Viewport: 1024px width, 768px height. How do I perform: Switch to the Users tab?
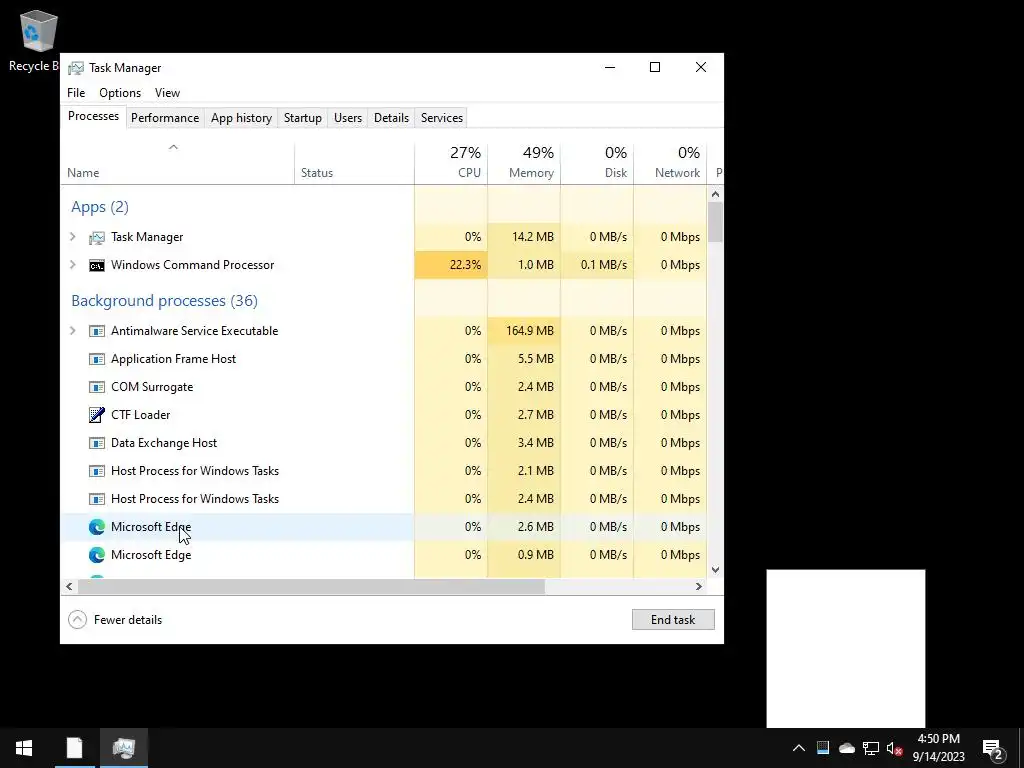pos(347,118)
